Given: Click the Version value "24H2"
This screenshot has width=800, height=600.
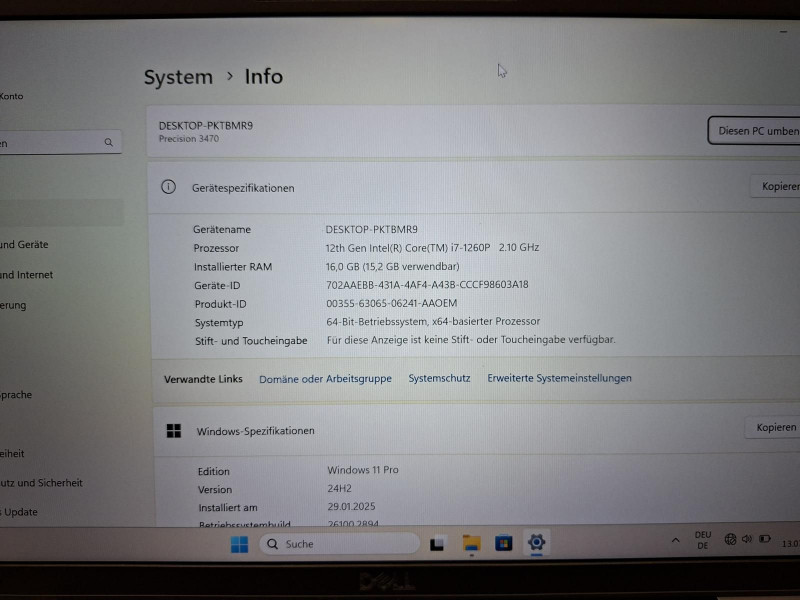Looking at the screenshot, I should pos(339,488).
